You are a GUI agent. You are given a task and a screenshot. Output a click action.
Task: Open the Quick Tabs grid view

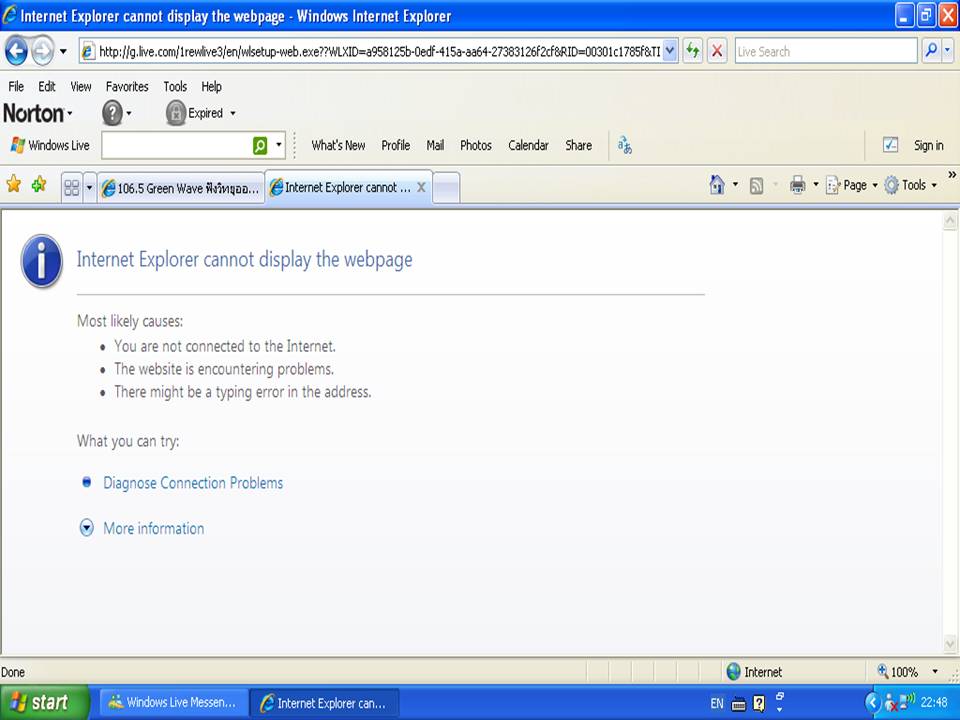tap(72, 187)
